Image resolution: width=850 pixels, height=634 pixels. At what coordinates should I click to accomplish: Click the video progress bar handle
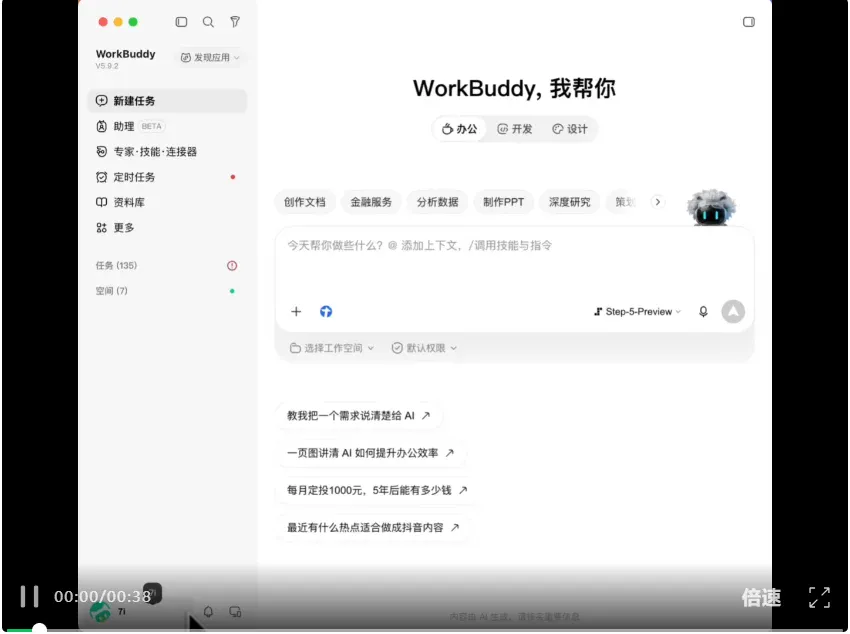point(39,629)
